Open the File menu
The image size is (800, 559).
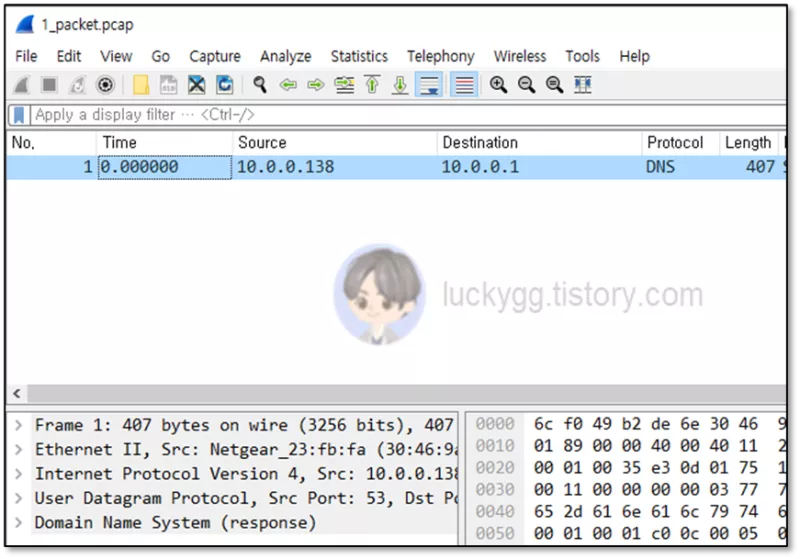point(26,56)
